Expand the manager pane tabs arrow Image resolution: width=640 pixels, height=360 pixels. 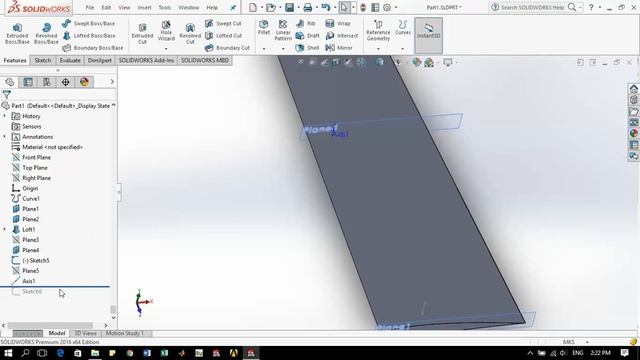coord(112,82)
